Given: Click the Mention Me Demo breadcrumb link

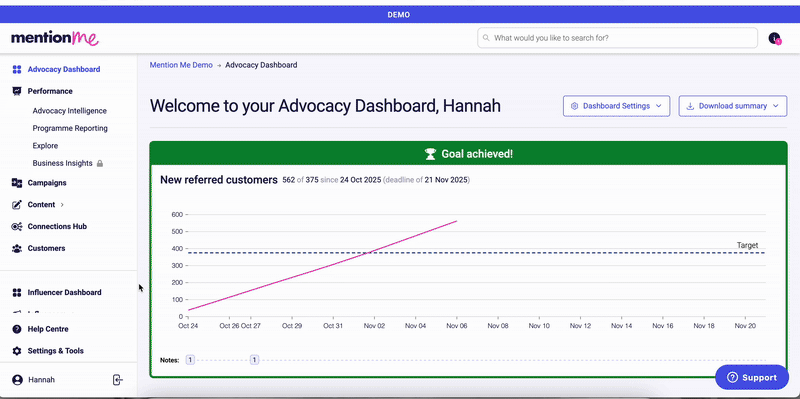Looking at the screenshot, I should [x=181, y=65].
